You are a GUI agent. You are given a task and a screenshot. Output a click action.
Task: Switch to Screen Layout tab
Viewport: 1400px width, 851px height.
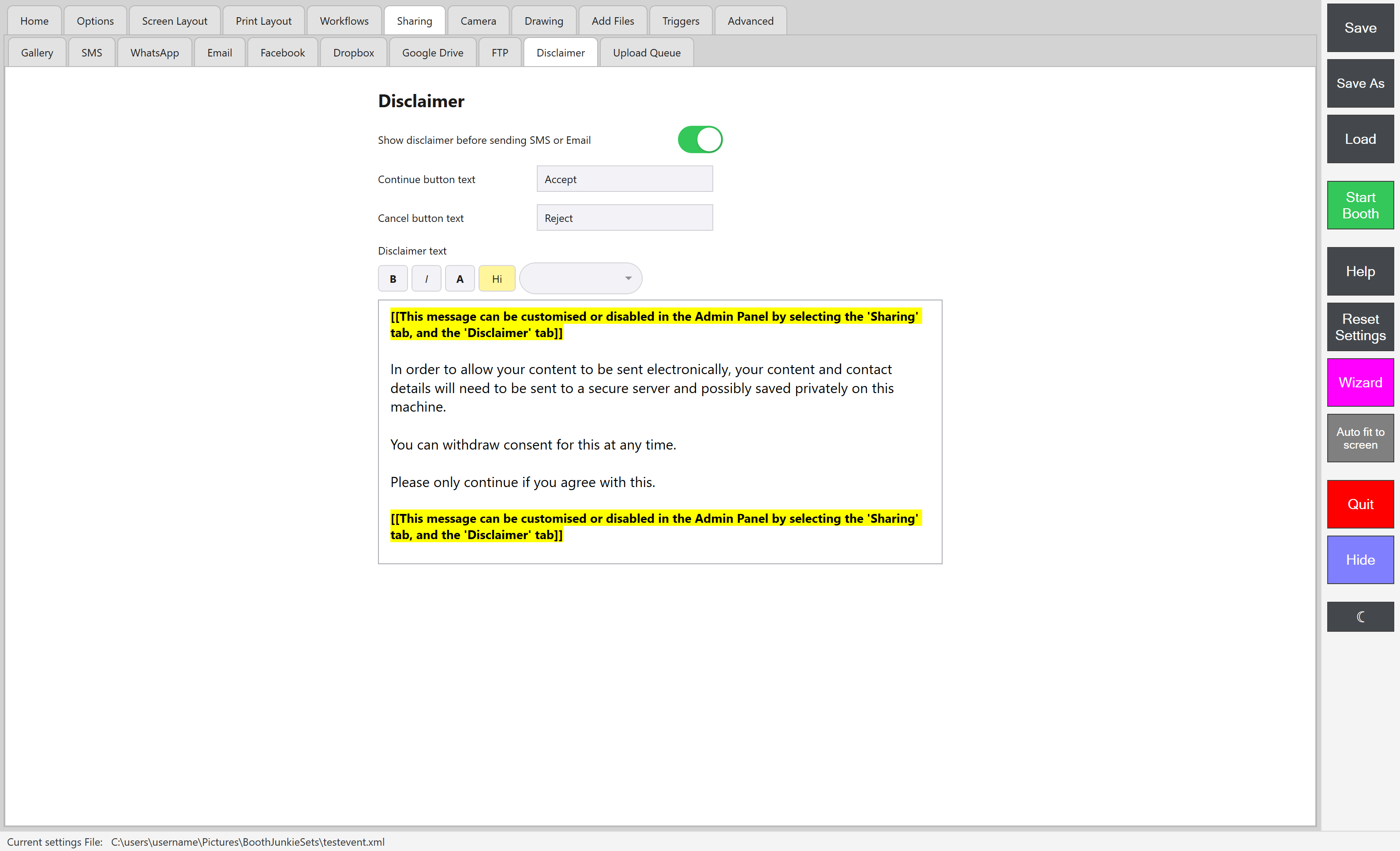click(x=174, y=21)
